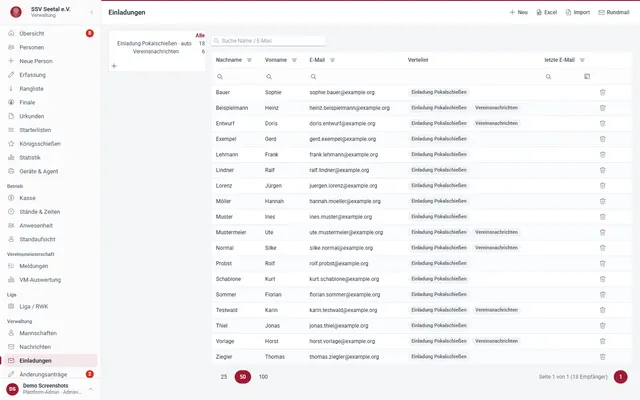Open Änderungsanträge with badge 2

(50, 374)
